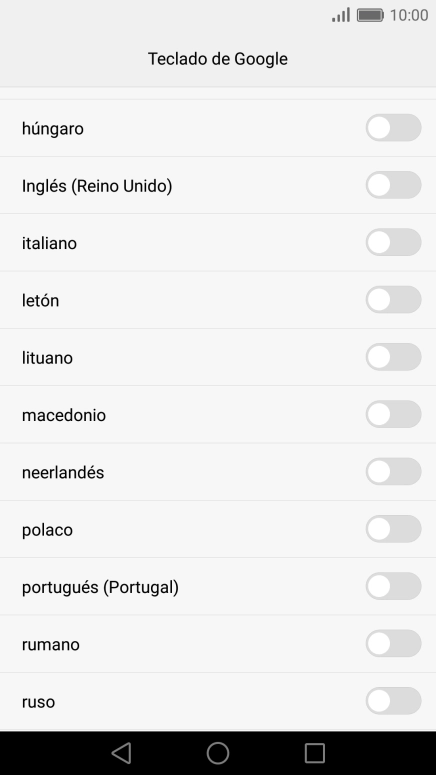The image size is (436, 775).
Task: Turn on Inglés (Reino Unido) switch
Action: pyautogui.click(x=393, y=185)
